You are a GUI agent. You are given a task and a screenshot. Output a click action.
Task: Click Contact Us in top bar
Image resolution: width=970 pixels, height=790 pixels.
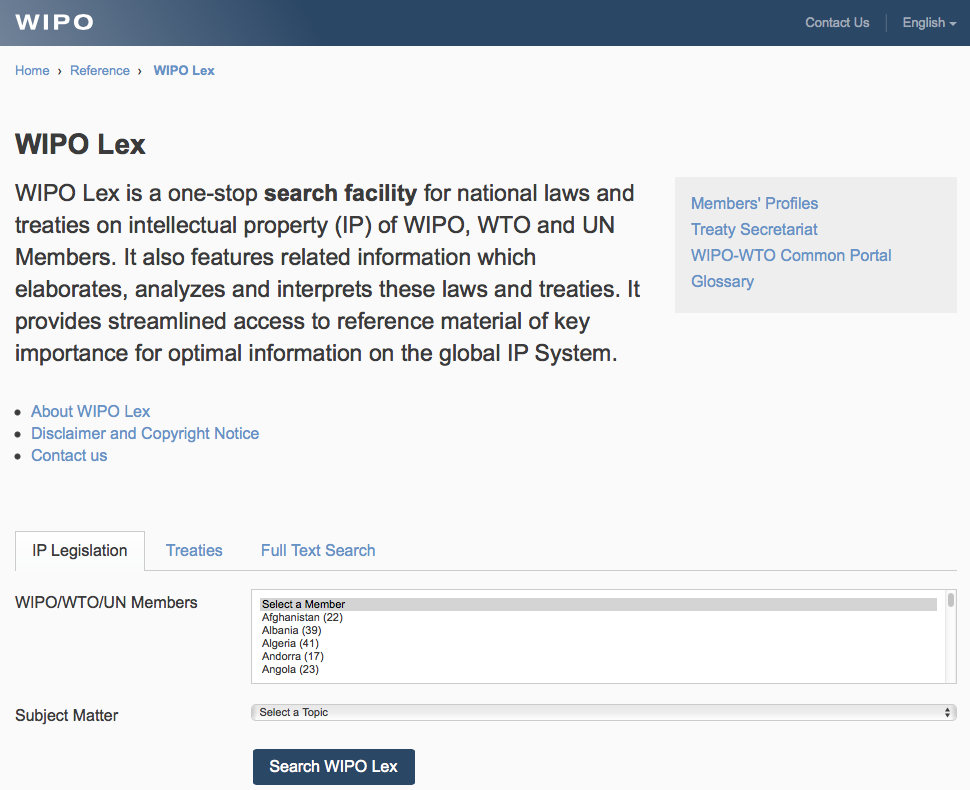[x=837, y=22]
